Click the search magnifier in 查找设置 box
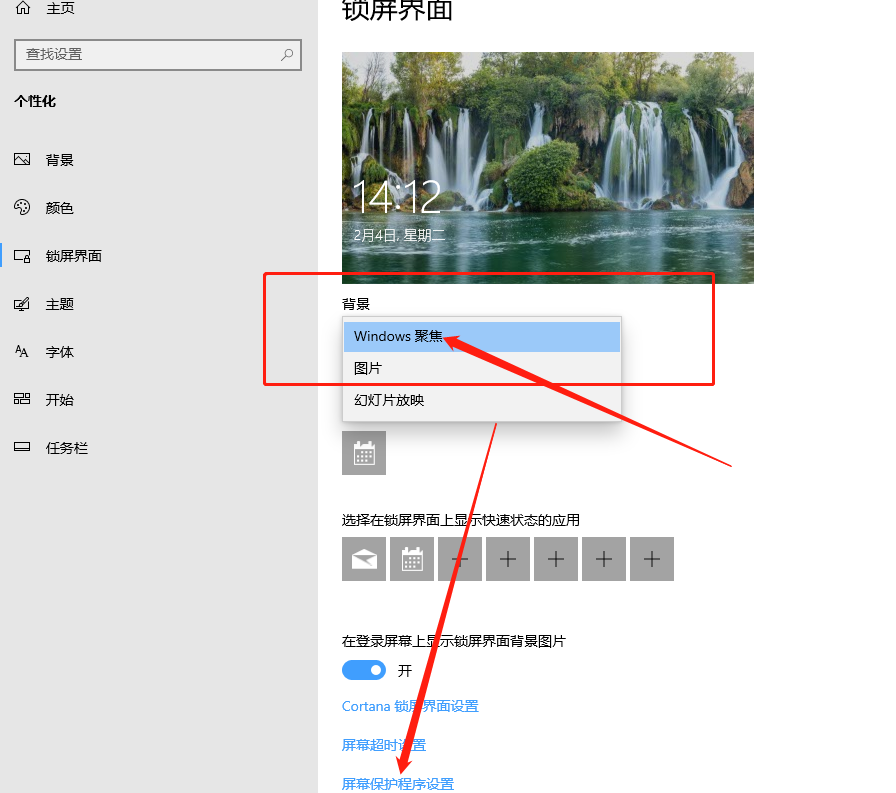 [287, 54]
